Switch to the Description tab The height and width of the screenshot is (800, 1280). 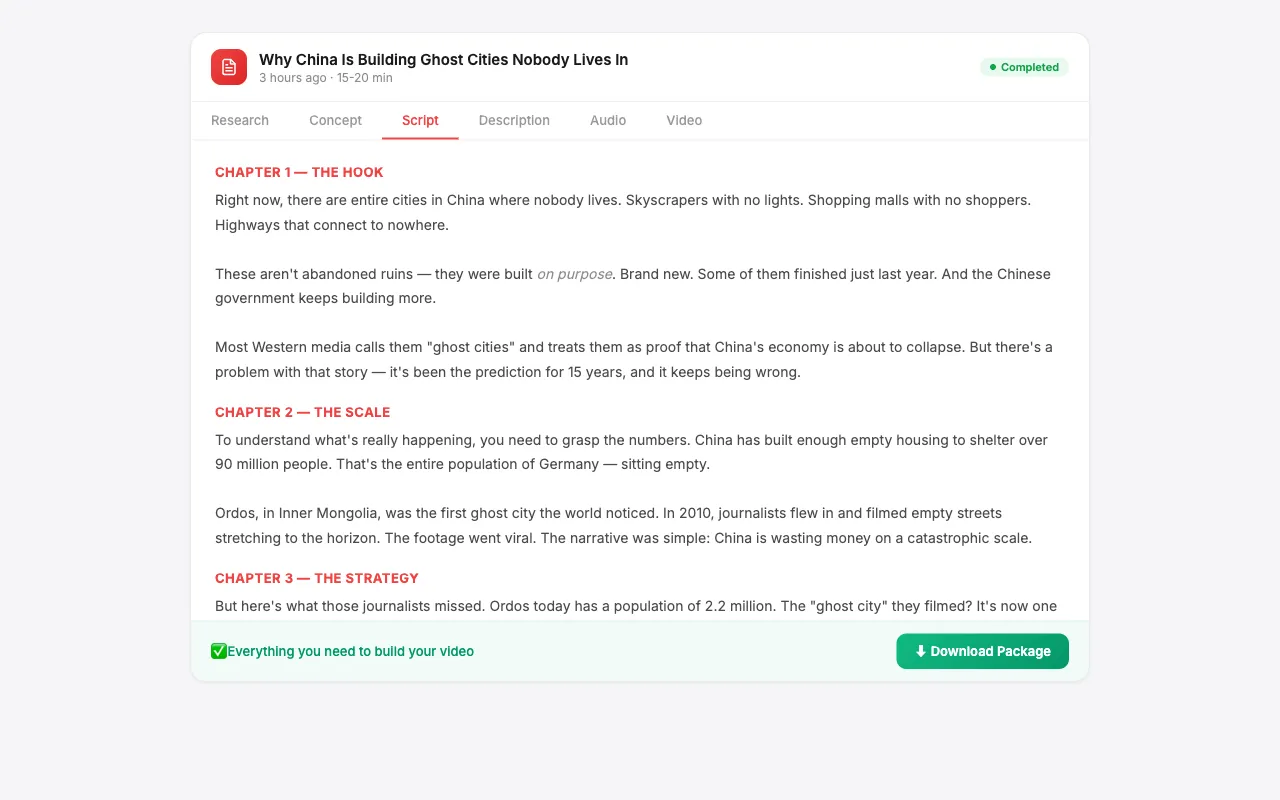click(514, 120)
